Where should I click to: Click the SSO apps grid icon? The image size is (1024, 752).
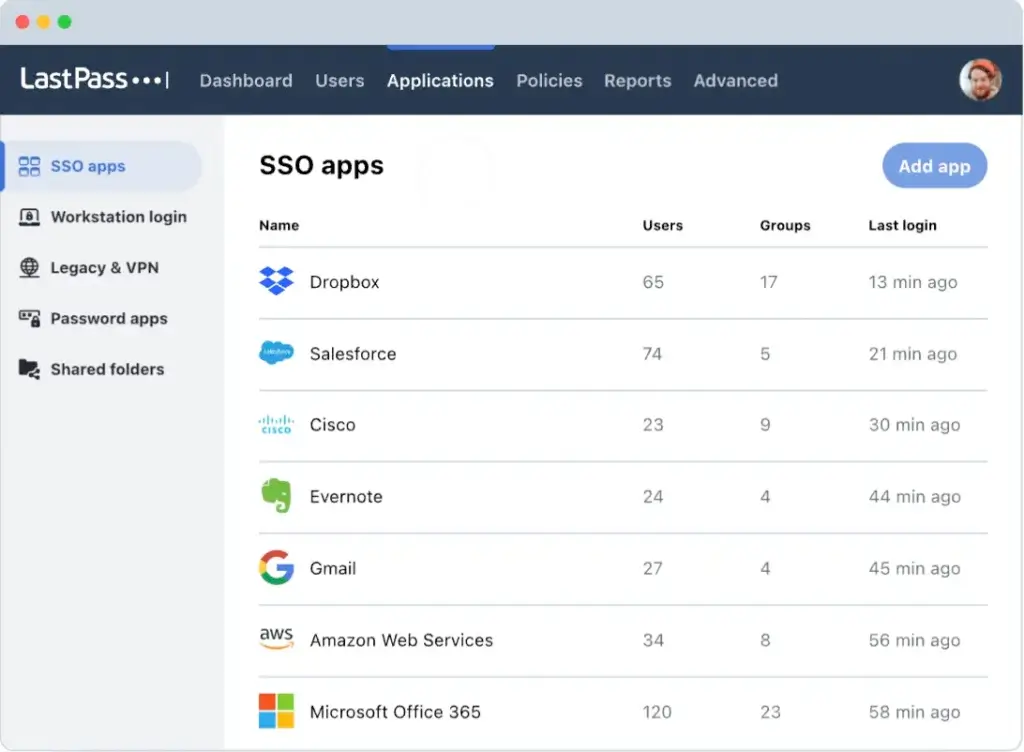pyautogui.click(x=29, y=166)
